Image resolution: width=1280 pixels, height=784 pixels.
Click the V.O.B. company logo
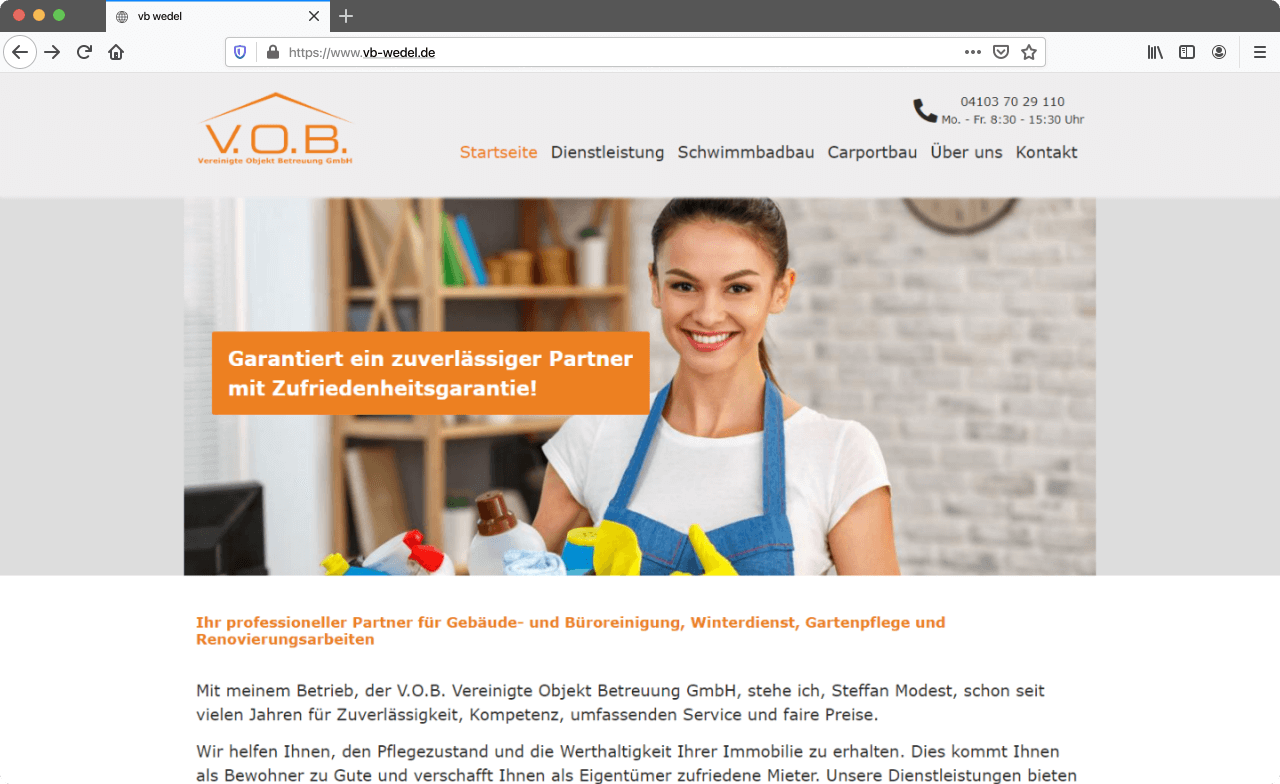(x=275, y=129)
